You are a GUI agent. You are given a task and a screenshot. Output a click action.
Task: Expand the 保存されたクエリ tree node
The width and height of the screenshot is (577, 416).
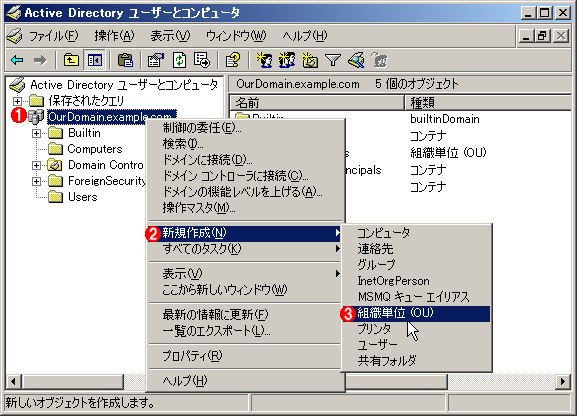pos(17,101)
